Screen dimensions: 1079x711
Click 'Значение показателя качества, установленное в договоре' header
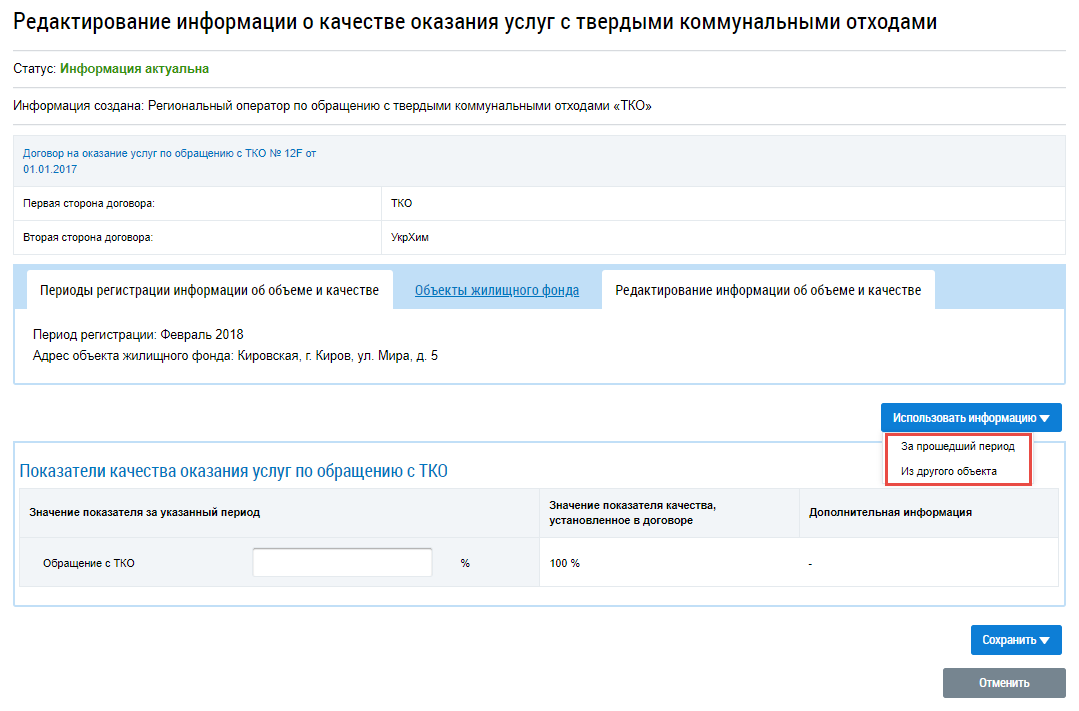tap(632, 512)
